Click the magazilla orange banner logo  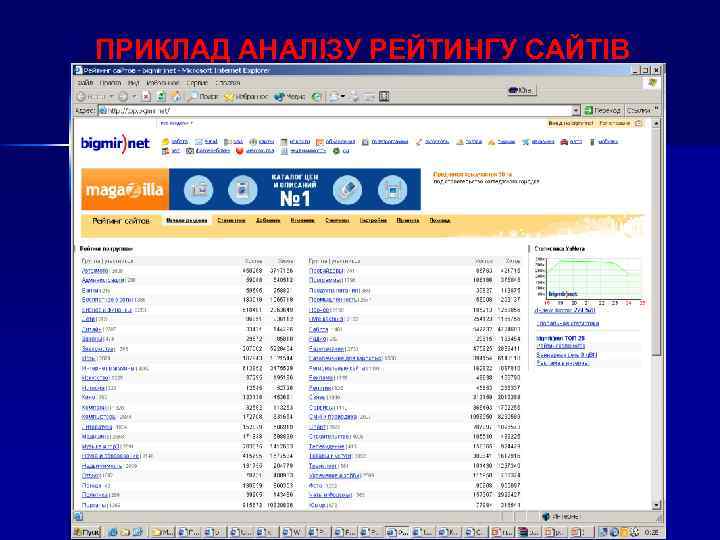click(x=125, y=189)
